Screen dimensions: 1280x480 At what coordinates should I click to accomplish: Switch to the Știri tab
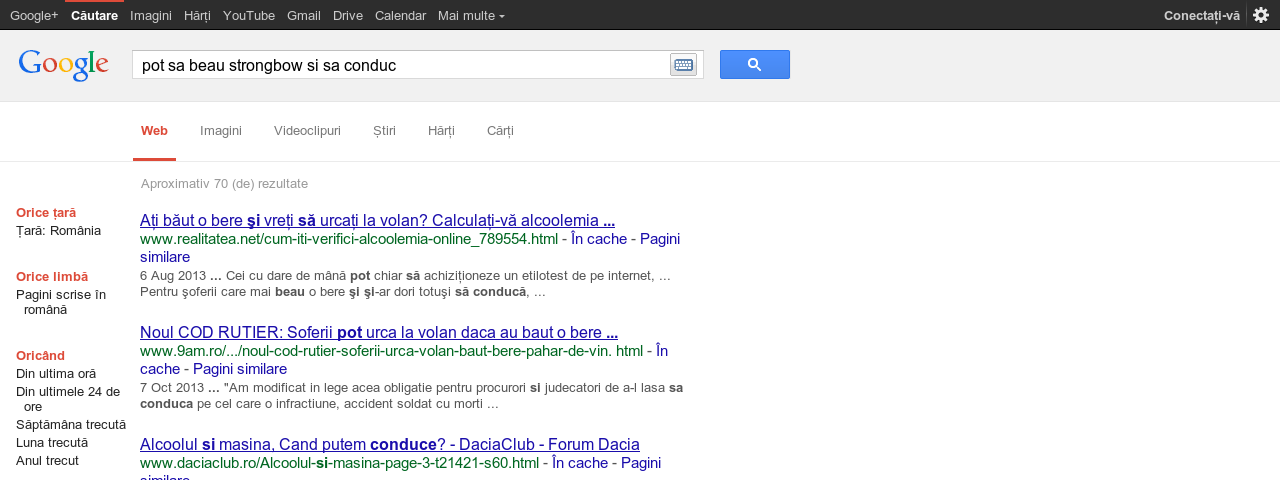[x=384, y=131]
